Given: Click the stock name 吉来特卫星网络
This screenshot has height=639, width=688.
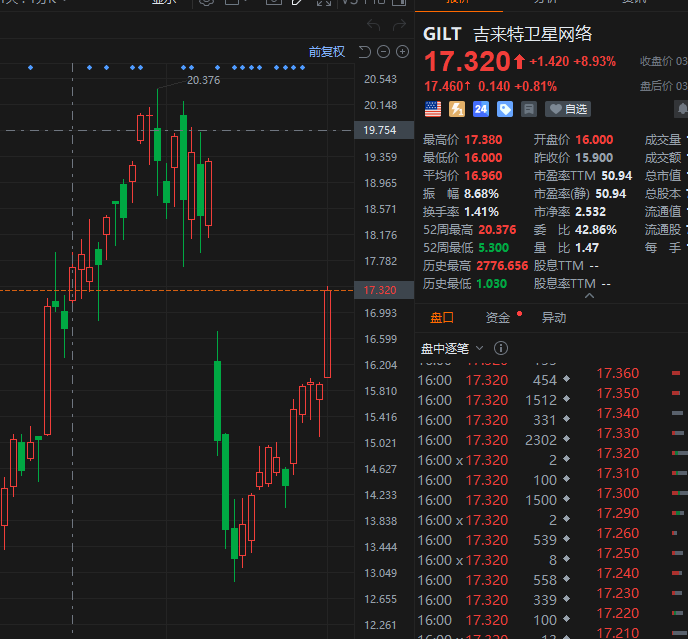Looking at the screenshot, I should 533,34.
